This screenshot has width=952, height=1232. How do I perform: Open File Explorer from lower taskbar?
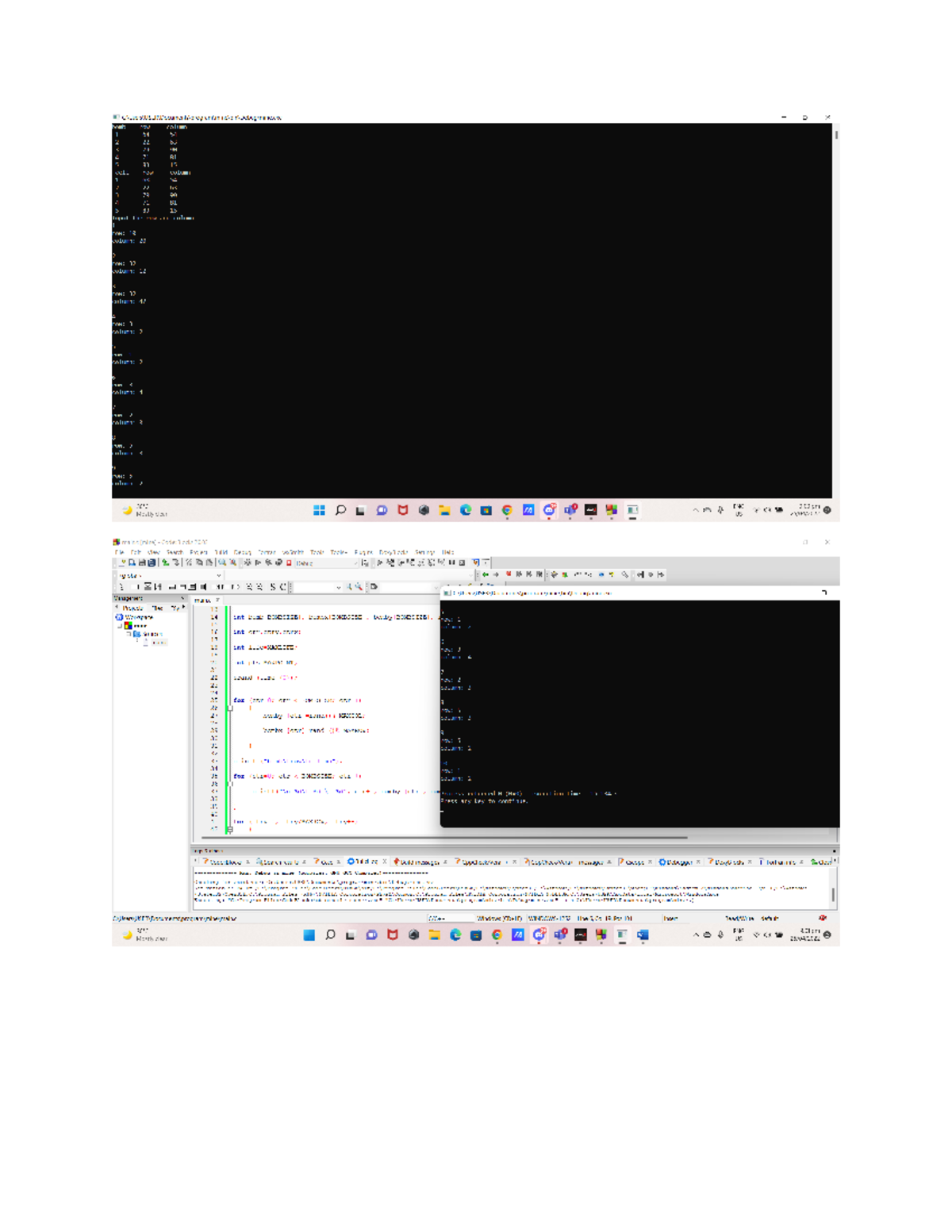click(434, 935)
